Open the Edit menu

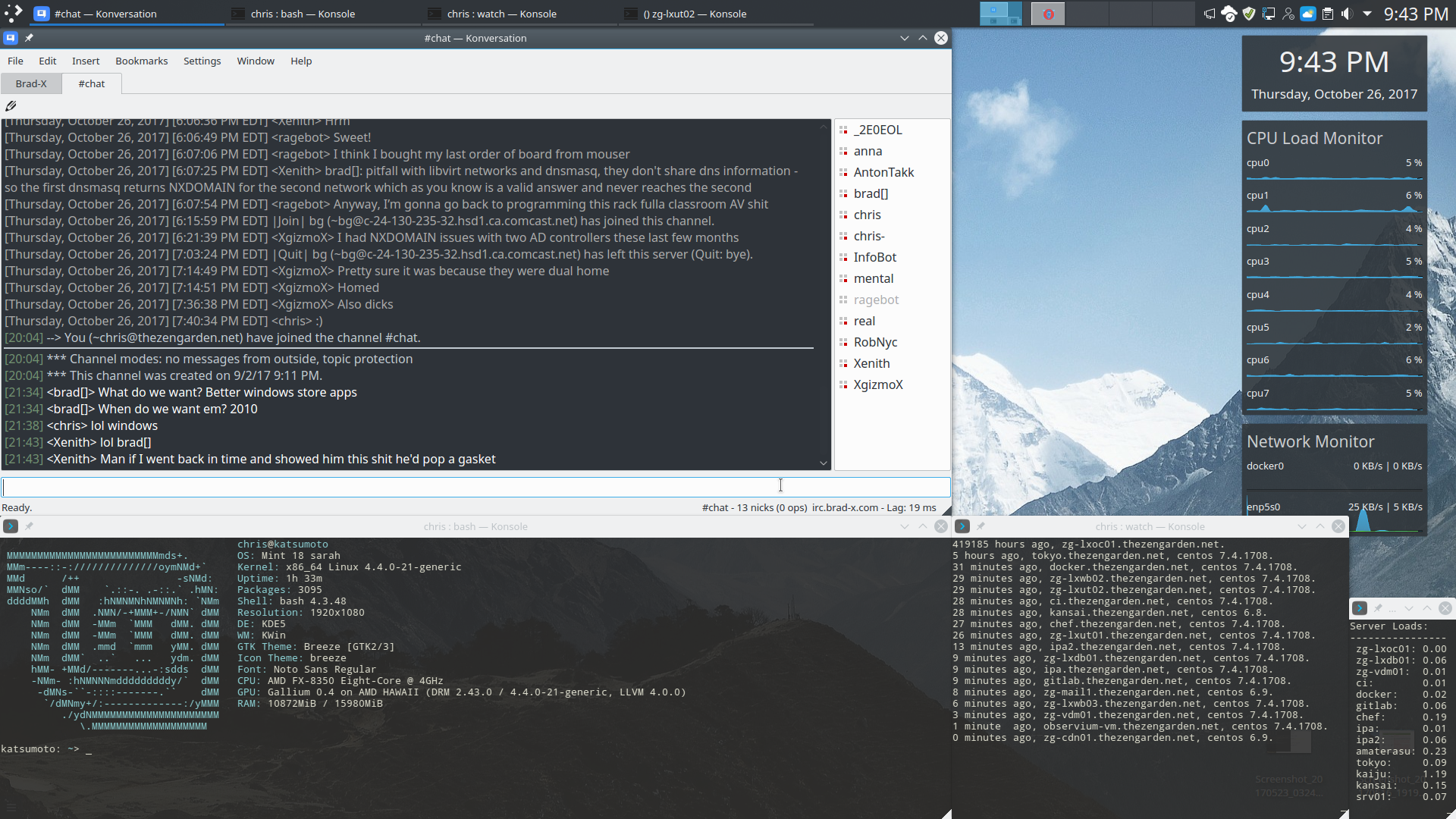tap(48, 61)
